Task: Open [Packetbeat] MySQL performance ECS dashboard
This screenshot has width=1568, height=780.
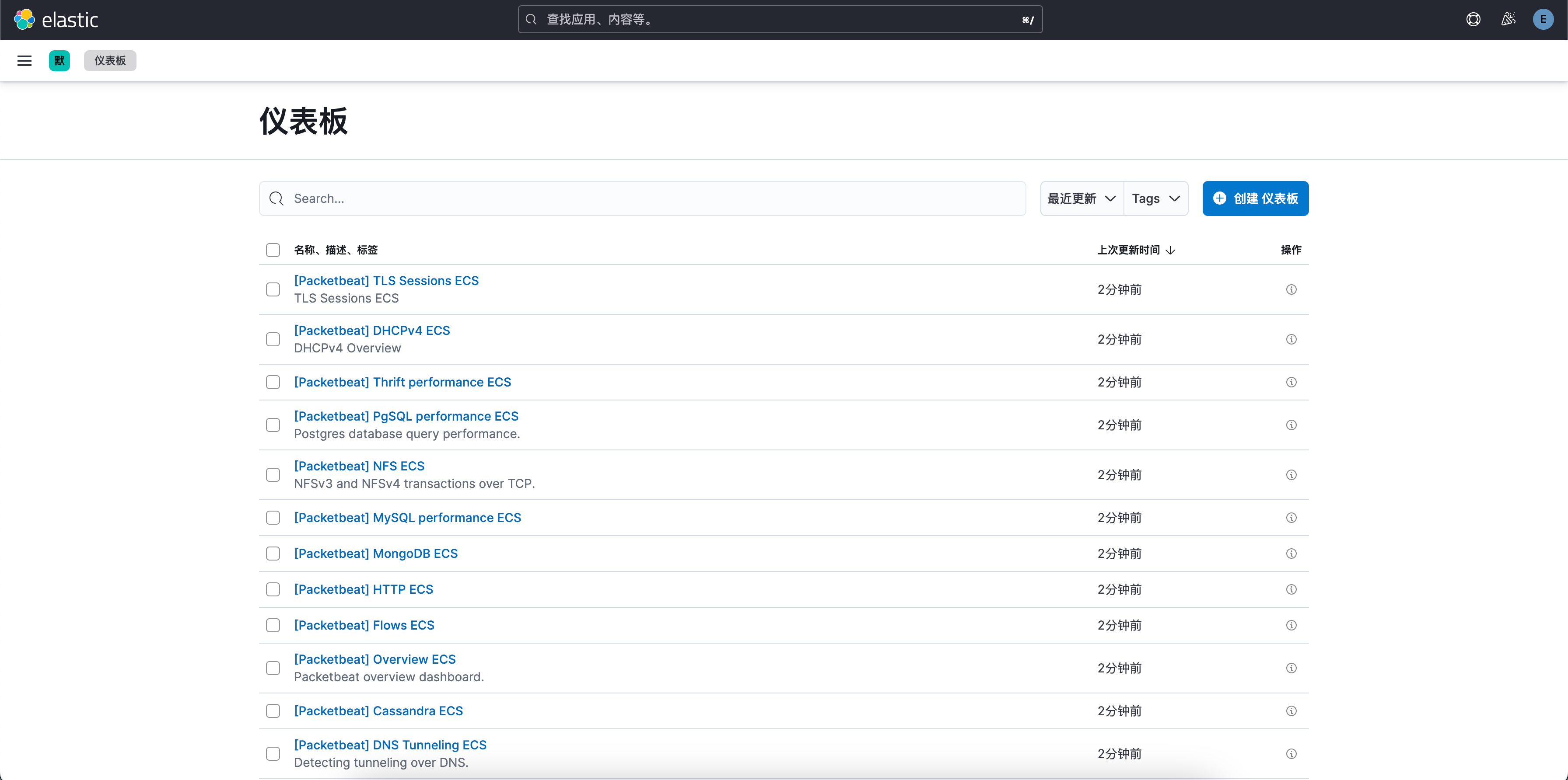Action: point(407,518)
